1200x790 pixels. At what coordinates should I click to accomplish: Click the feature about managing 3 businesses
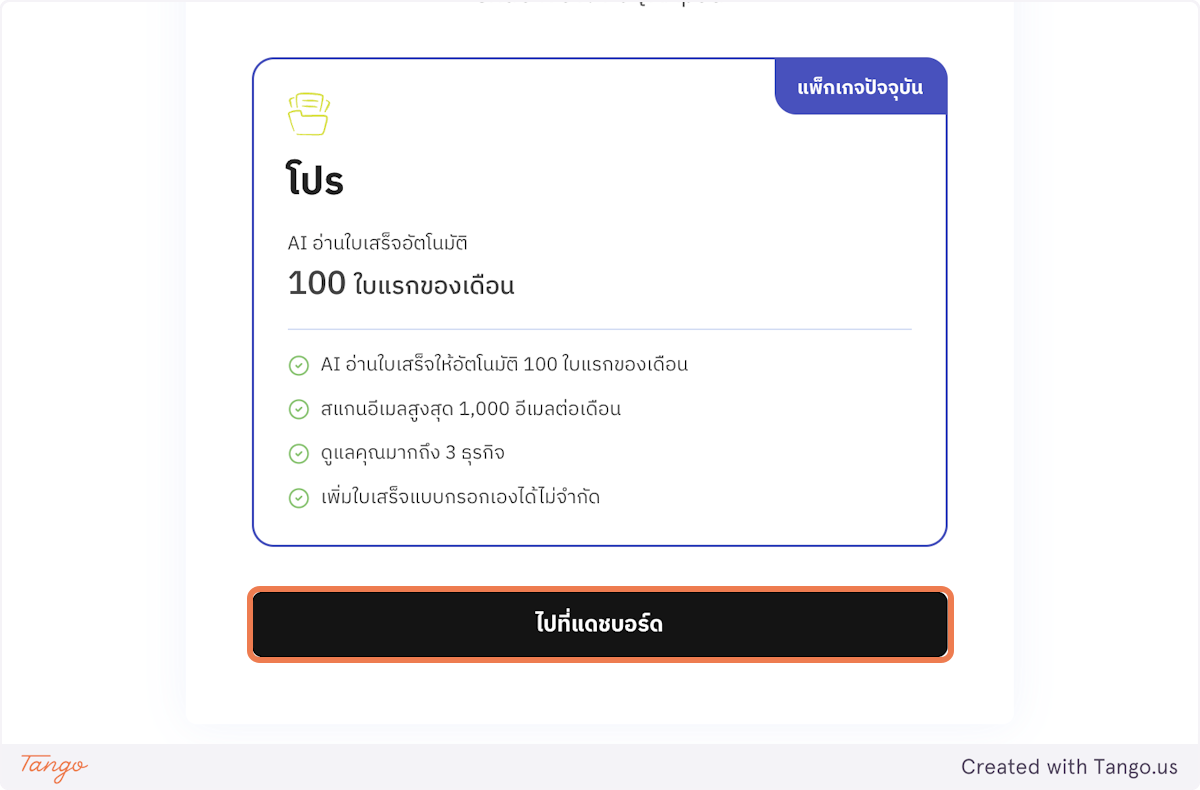pos(412,452)
